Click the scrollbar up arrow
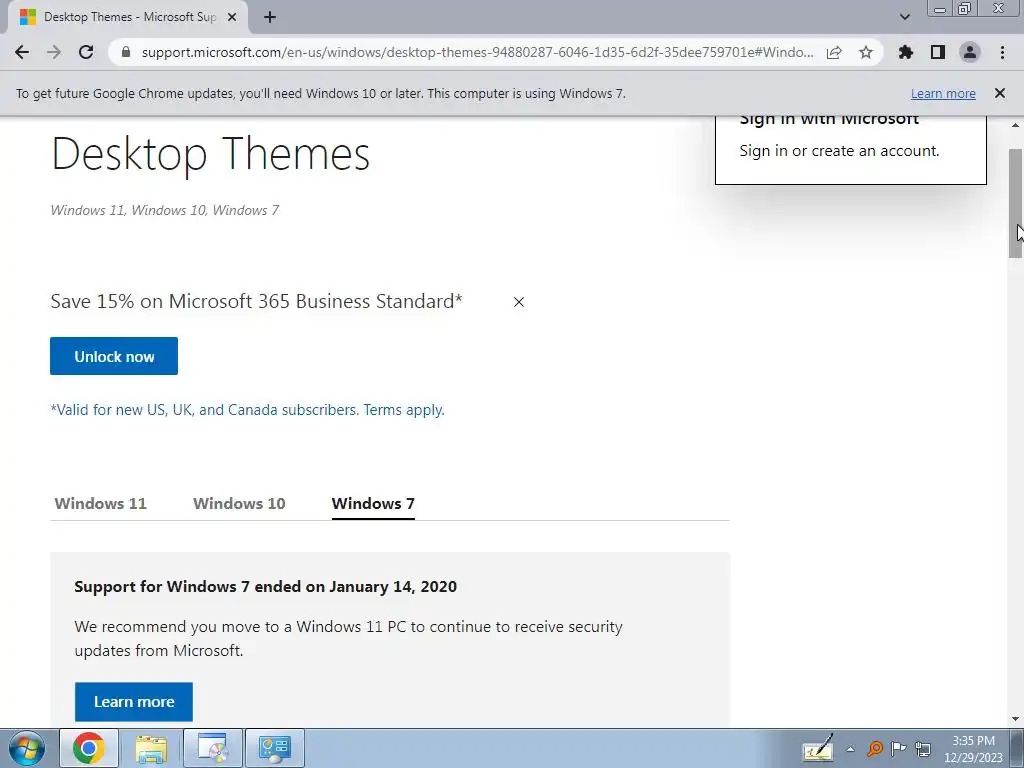Screen dimensions: 1024x768 point(1016,124)
